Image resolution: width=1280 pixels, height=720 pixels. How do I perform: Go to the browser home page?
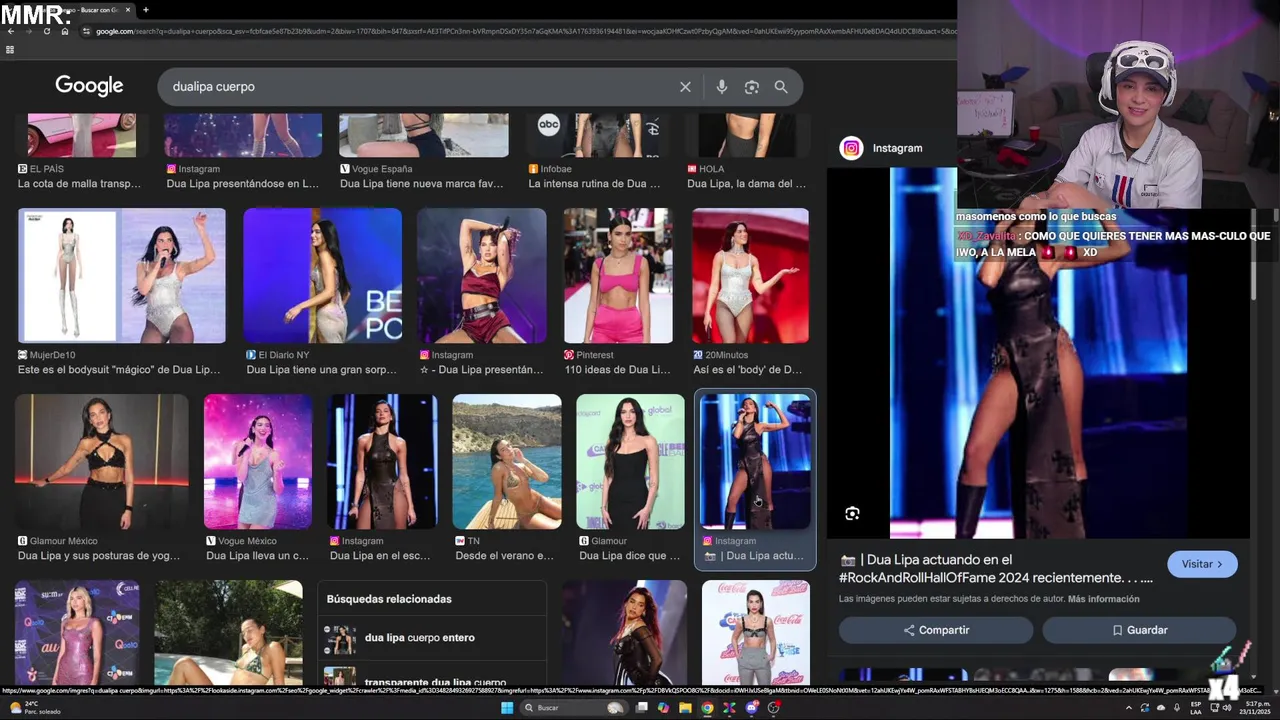pos(65,31)
